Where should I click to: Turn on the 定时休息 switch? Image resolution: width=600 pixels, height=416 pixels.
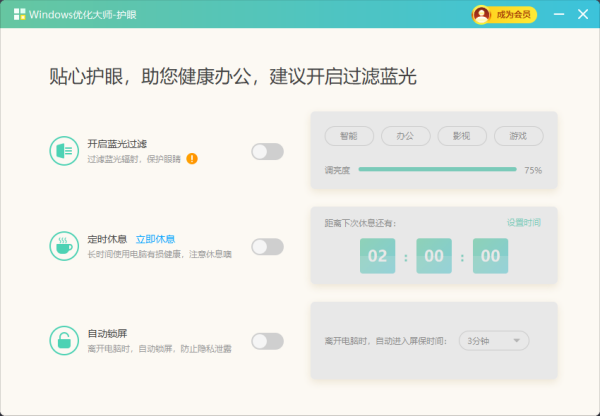(267, 246)
